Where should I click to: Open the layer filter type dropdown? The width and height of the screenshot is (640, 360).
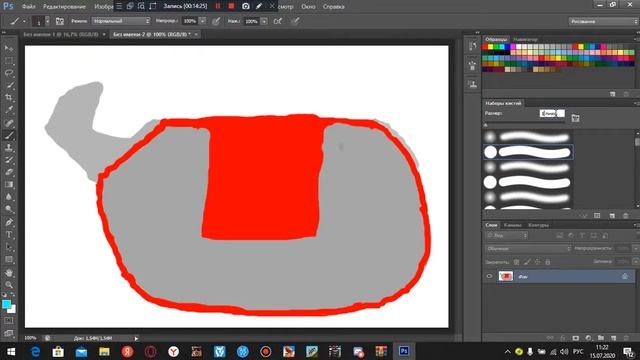507,236
